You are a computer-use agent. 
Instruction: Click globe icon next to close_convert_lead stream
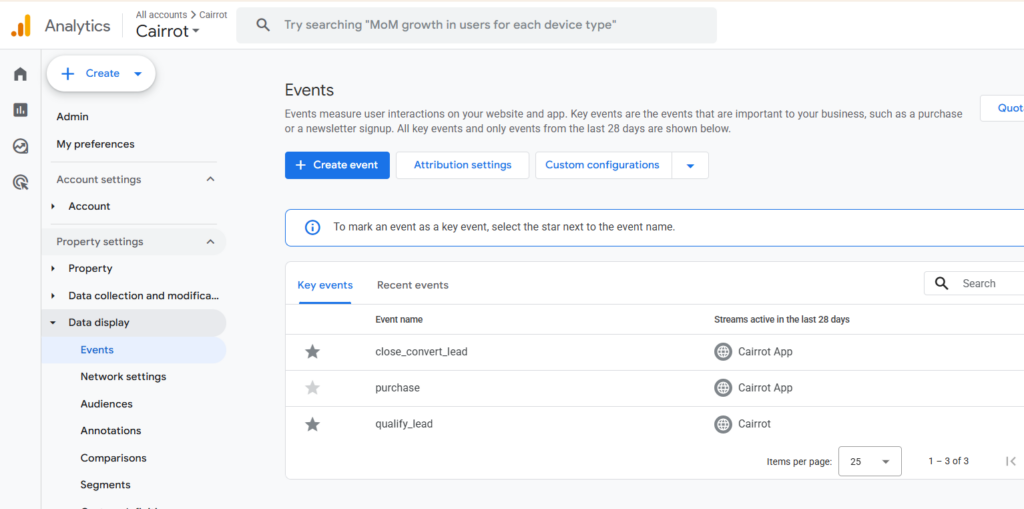723,352
